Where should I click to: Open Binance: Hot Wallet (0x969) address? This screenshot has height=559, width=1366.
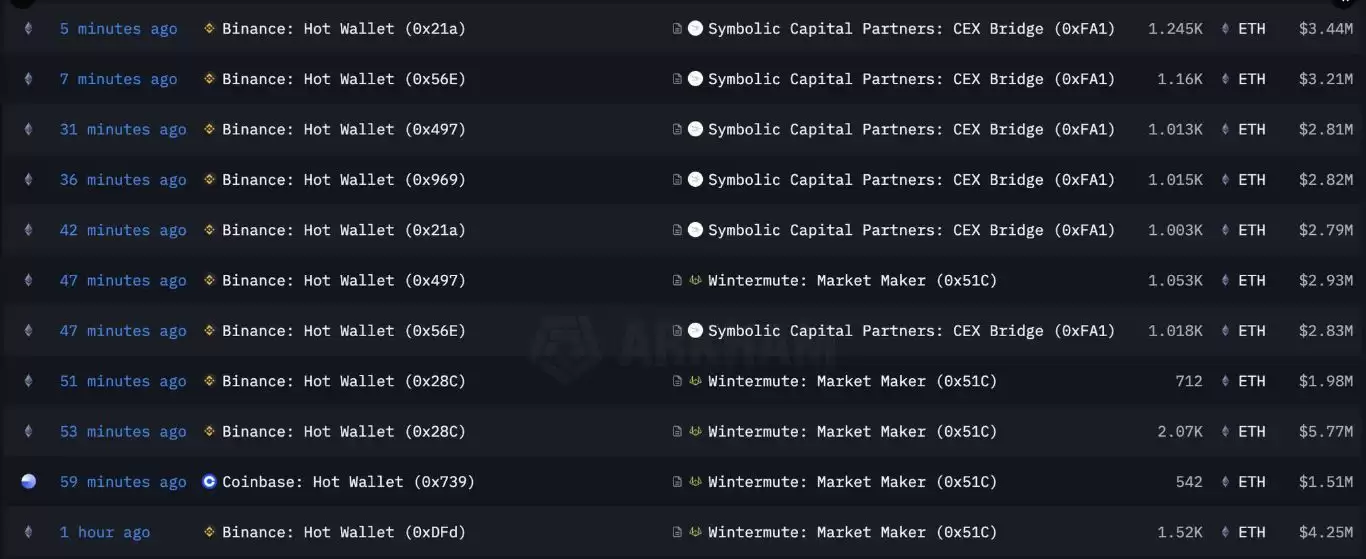[344, 180]
